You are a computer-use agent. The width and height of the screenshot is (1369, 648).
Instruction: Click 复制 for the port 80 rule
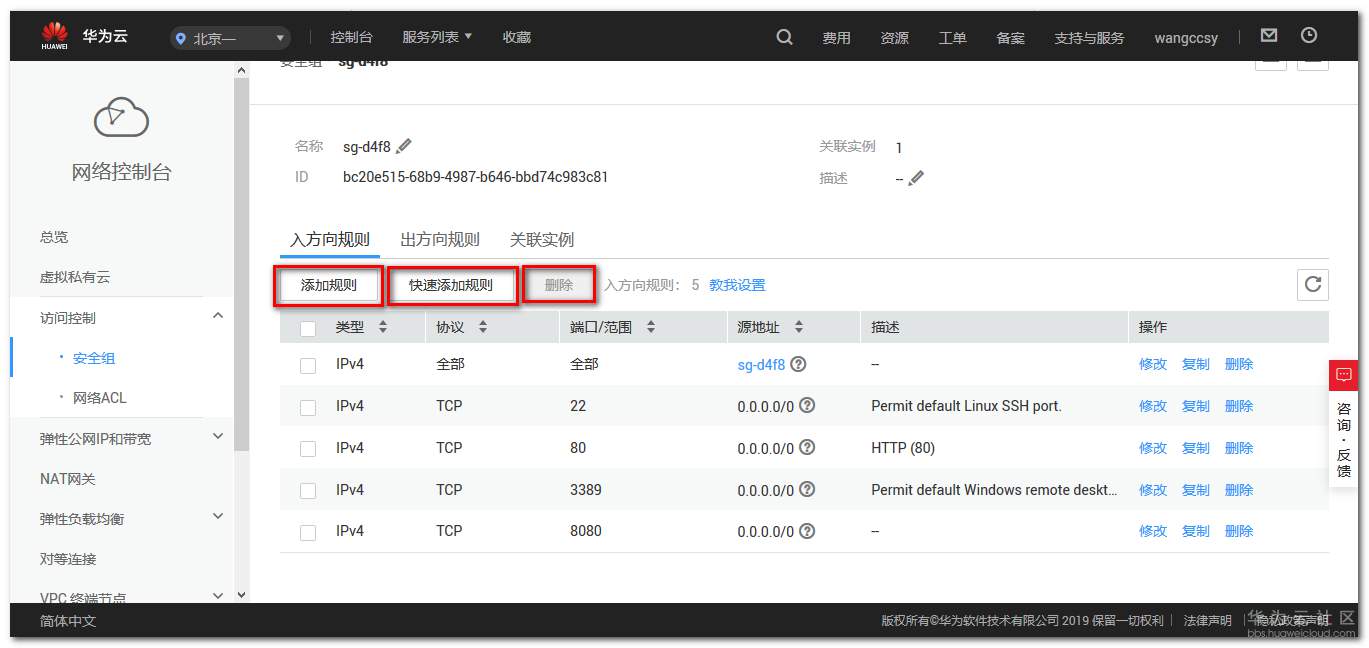(1196, 448)
